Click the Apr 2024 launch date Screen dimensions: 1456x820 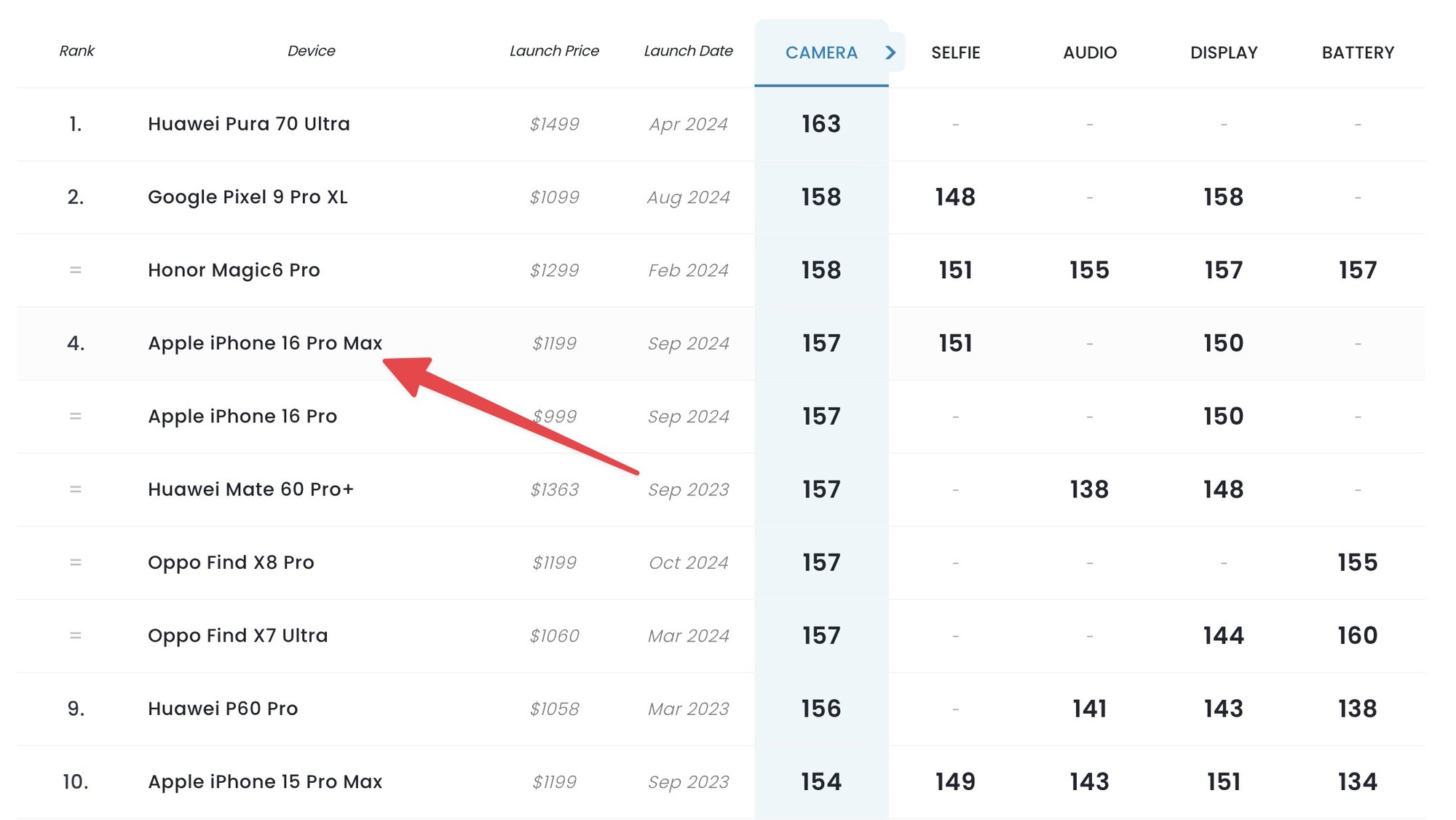pyautogui.click(x=688, y=125)
